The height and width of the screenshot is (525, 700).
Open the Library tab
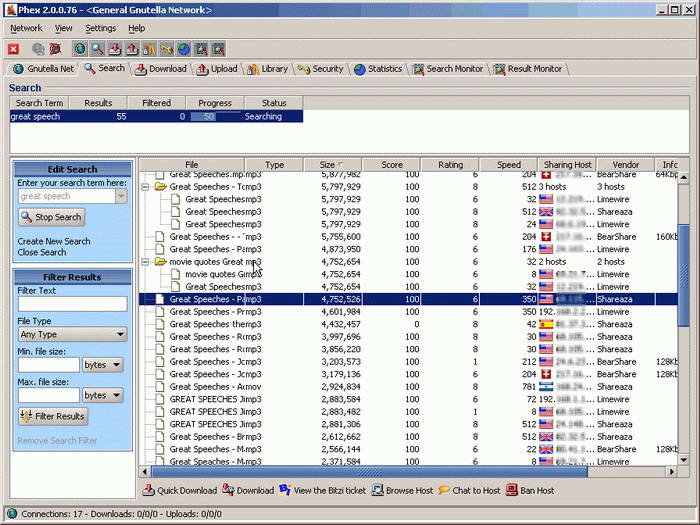[268, 69]
